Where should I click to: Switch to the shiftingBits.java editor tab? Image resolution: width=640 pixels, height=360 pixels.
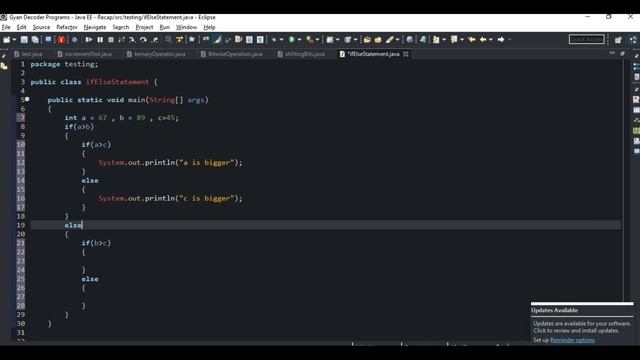pos(301,54)
